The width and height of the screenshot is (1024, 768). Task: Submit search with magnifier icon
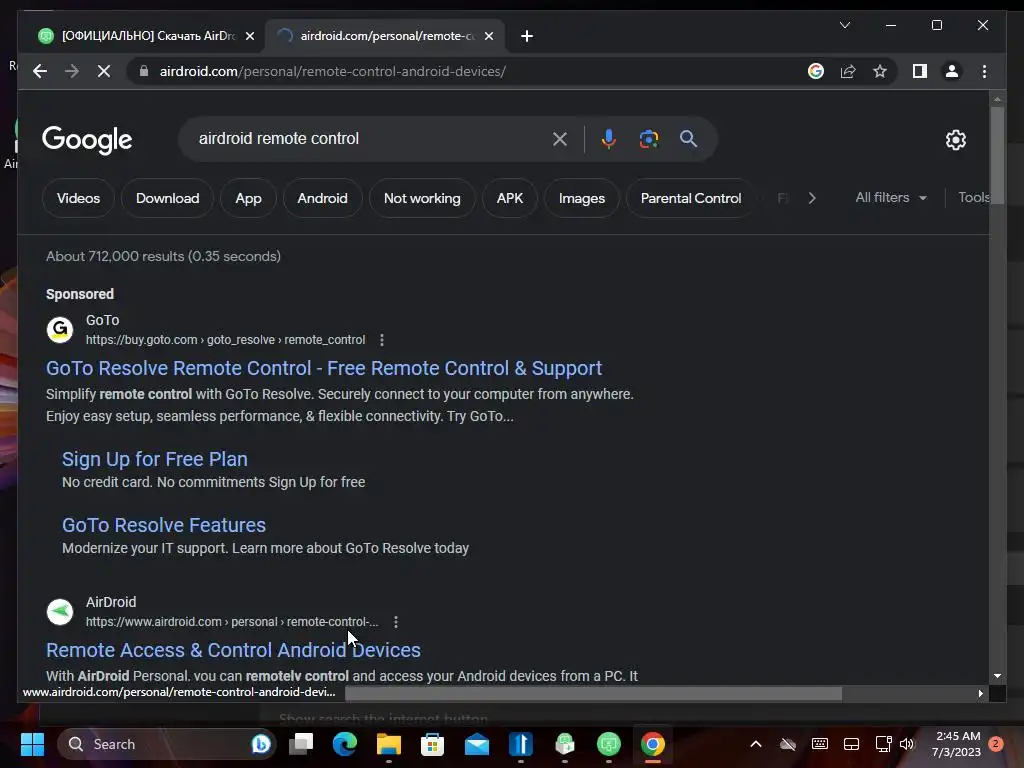[x=688, y=138]
